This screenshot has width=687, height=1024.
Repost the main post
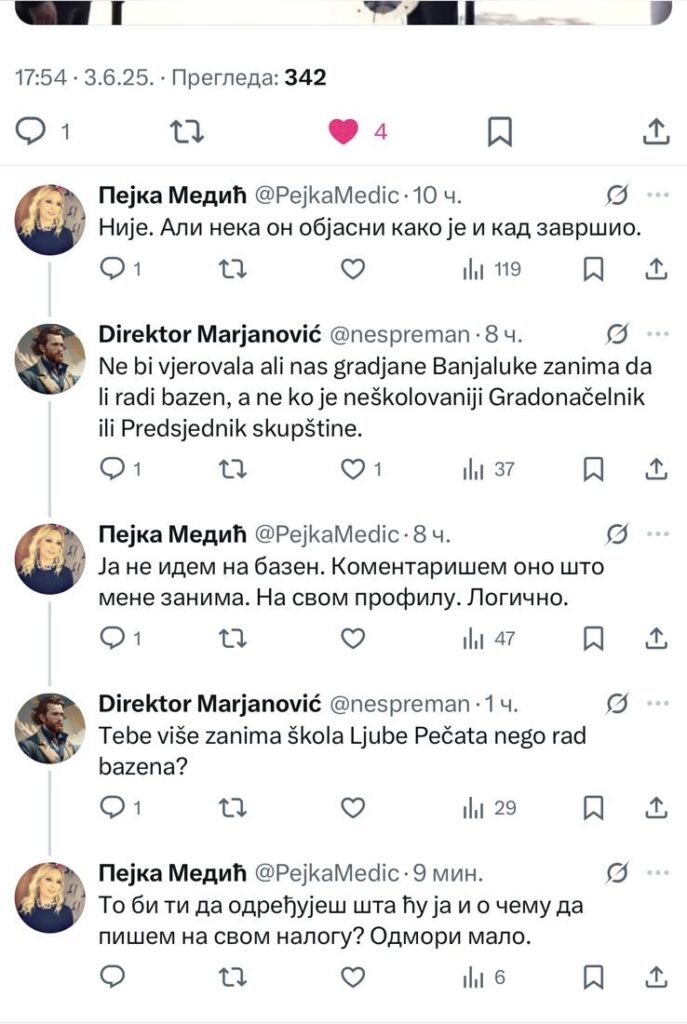(187, 132)
